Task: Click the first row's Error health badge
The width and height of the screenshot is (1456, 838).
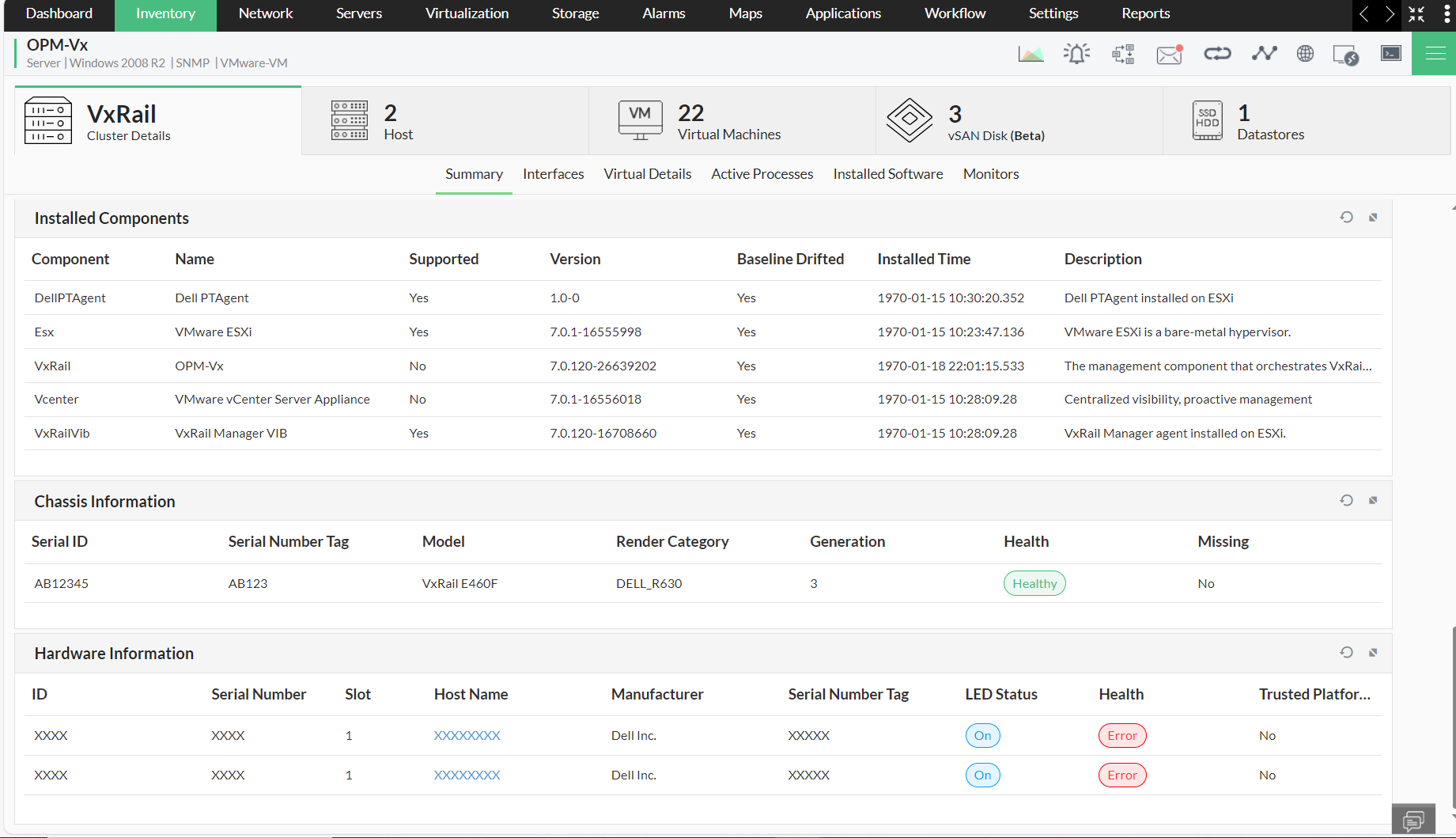Action: [1122, 735]
